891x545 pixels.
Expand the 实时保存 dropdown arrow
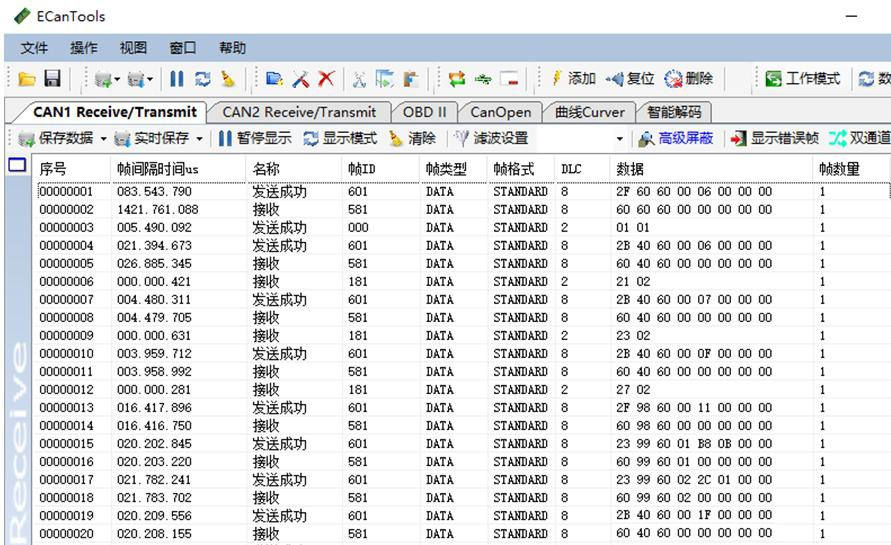[199, 139]
